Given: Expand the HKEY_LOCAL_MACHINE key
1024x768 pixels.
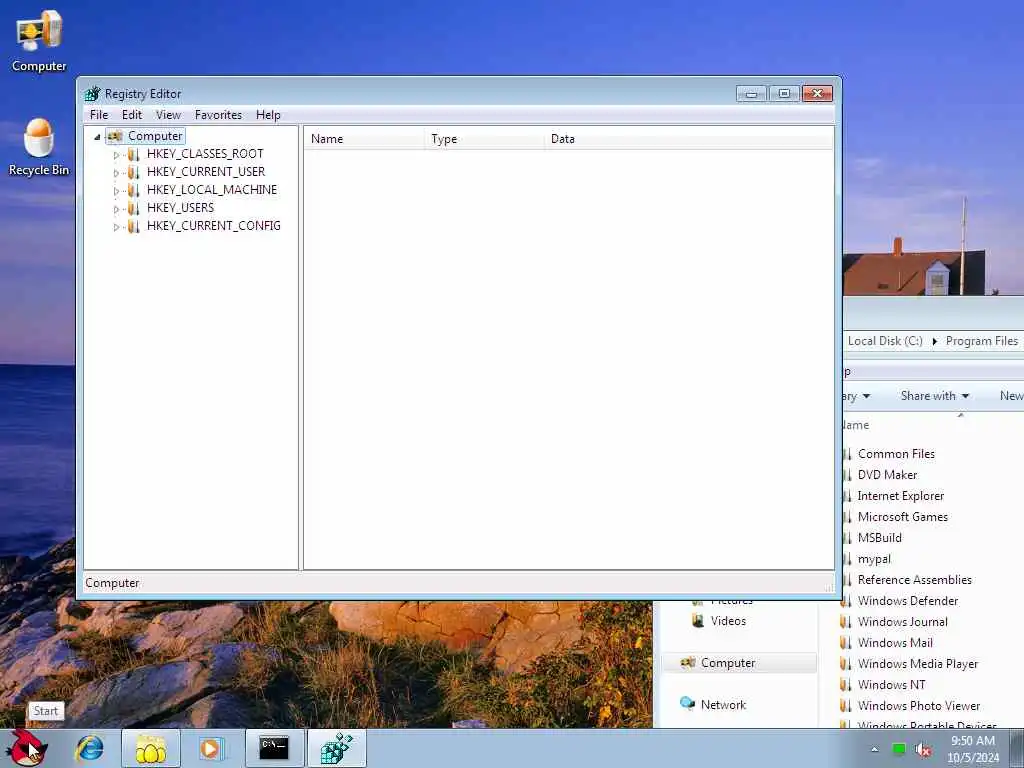Looking at the screenshot, I should 116,191.
